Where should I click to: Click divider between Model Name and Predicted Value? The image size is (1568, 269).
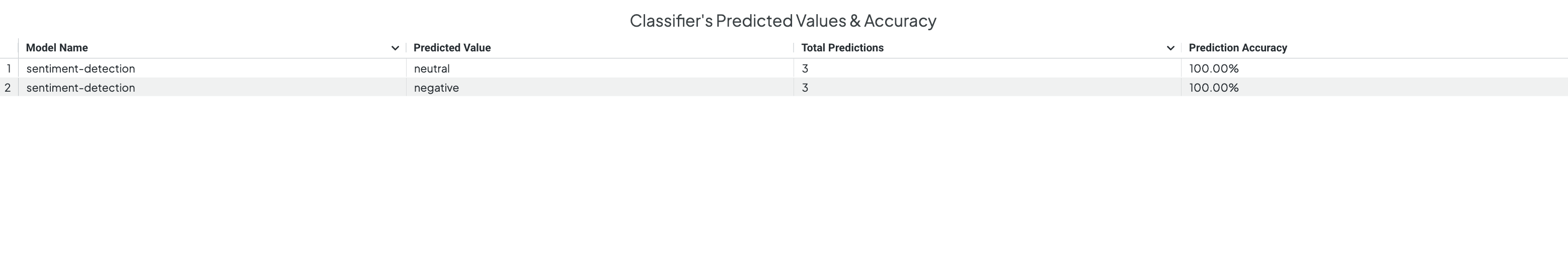pos(406,48)
